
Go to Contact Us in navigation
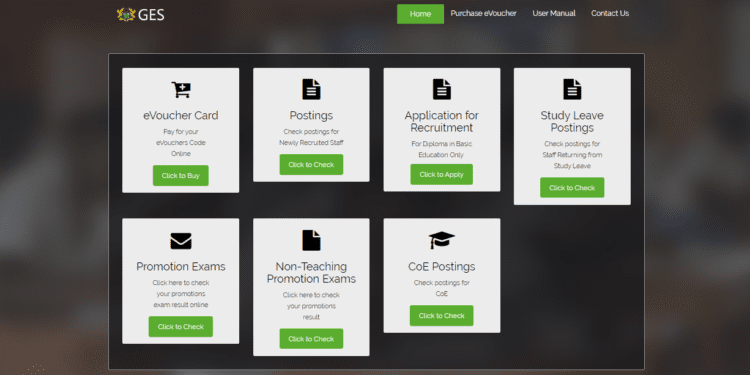[x=610, y=13]
